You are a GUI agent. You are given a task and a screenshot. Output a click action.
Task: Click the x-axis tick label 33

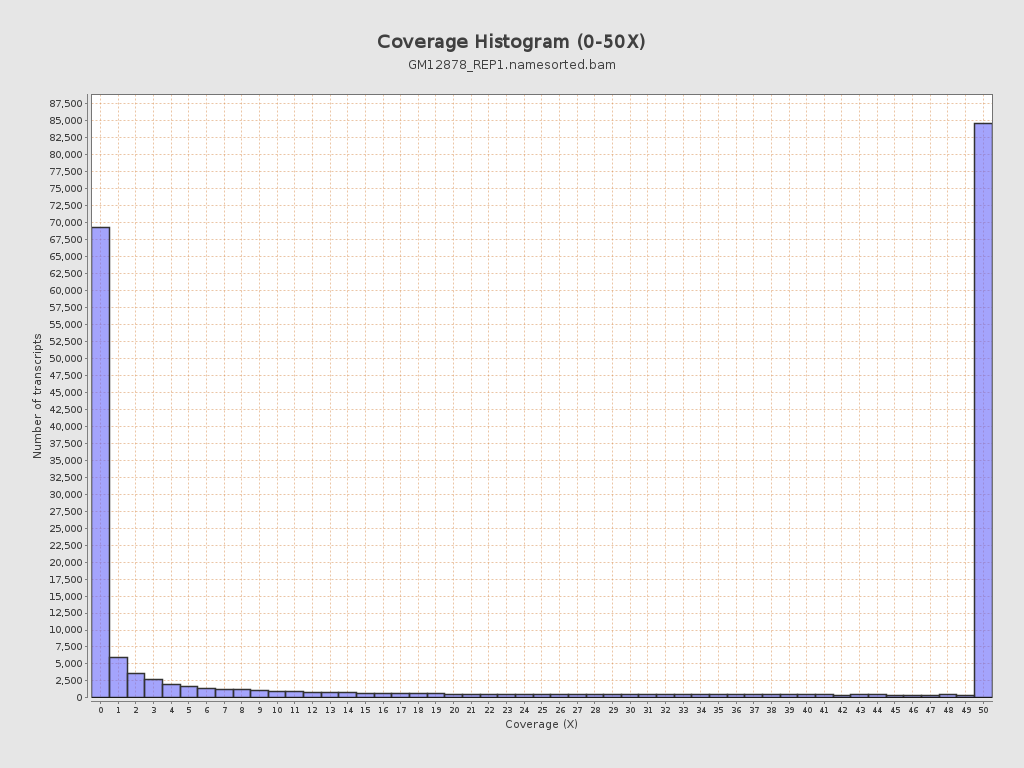coord(683,710)
